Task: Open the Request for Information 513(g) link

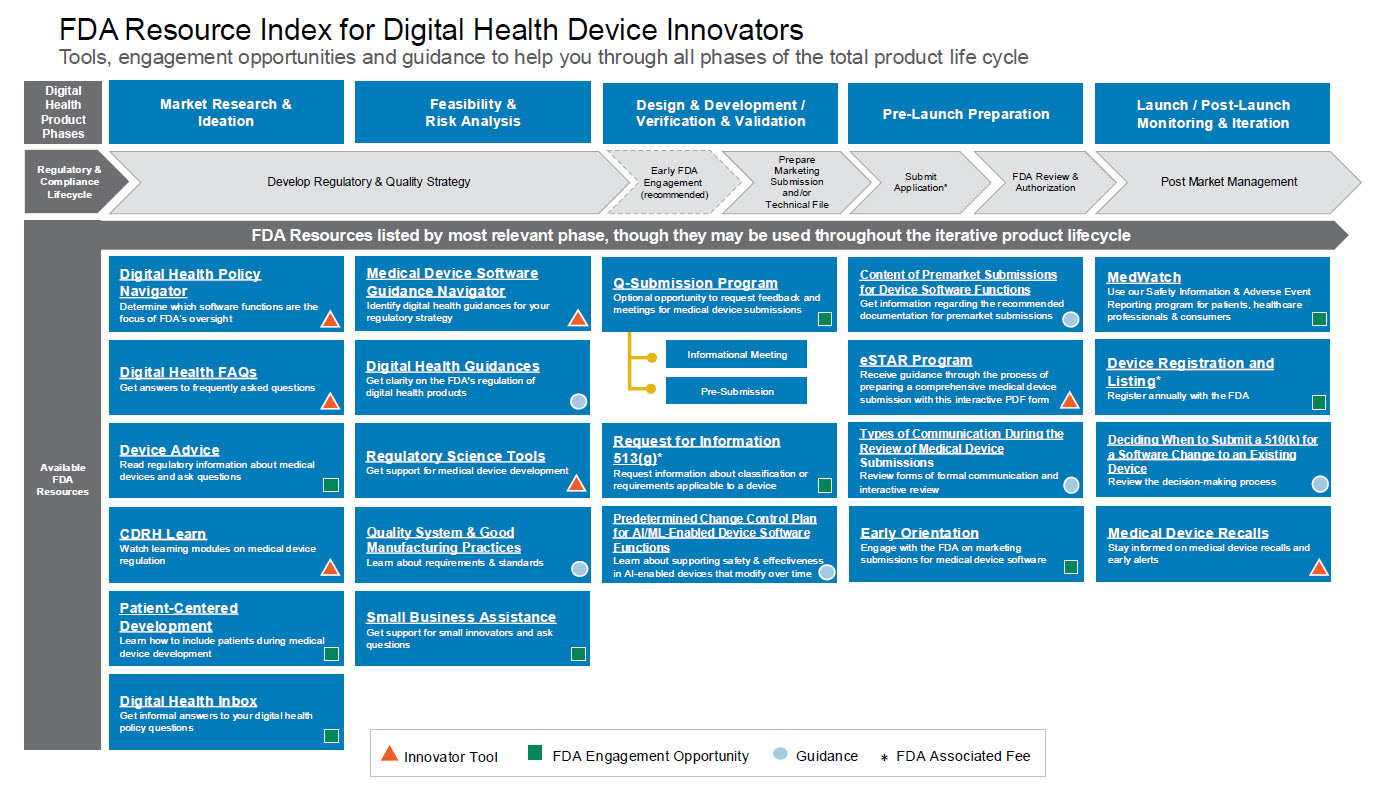Action: pos(696,448)
